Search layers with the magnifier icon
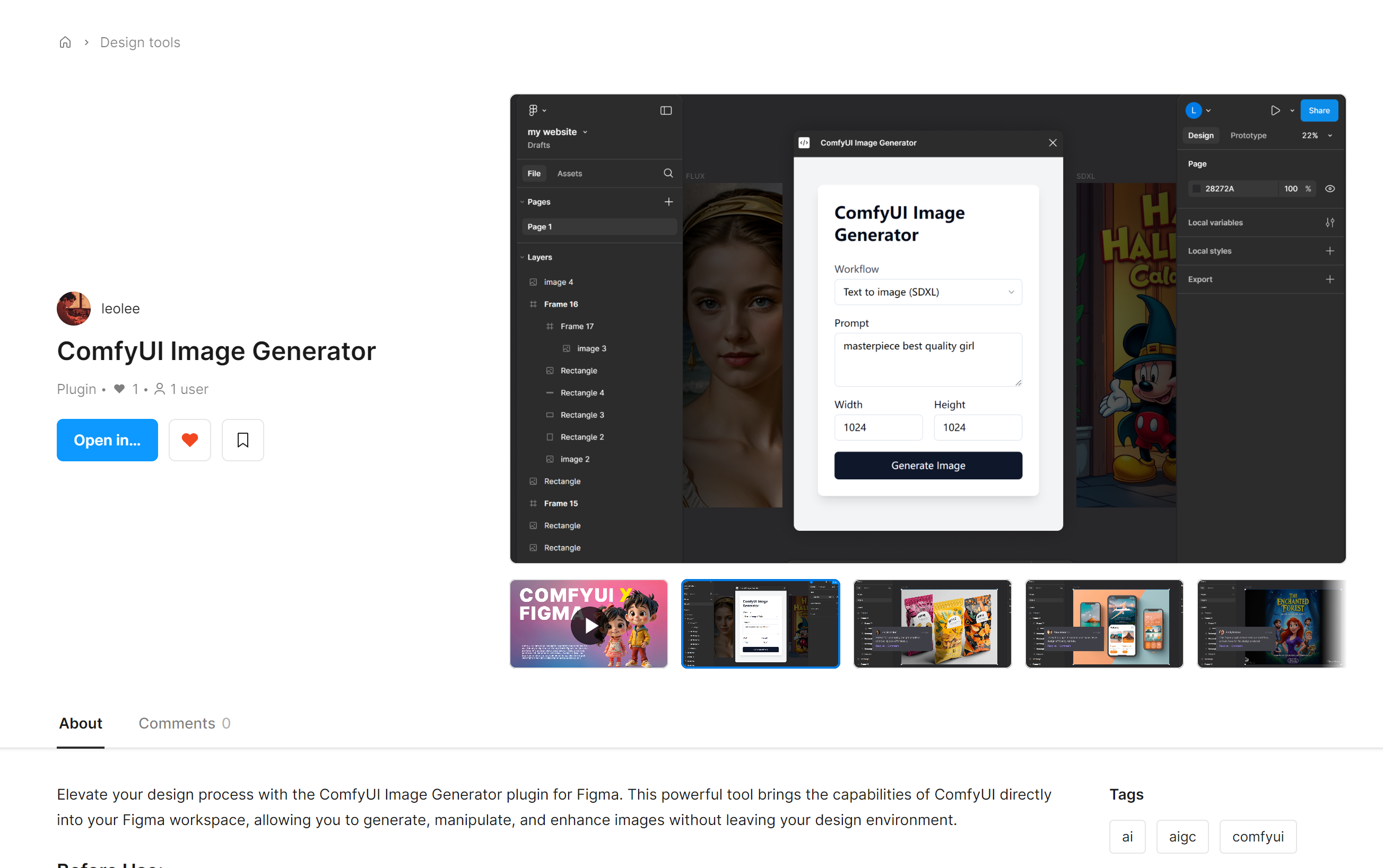The width and height of the screenshot is (1383, 868). tap(668, 173)
